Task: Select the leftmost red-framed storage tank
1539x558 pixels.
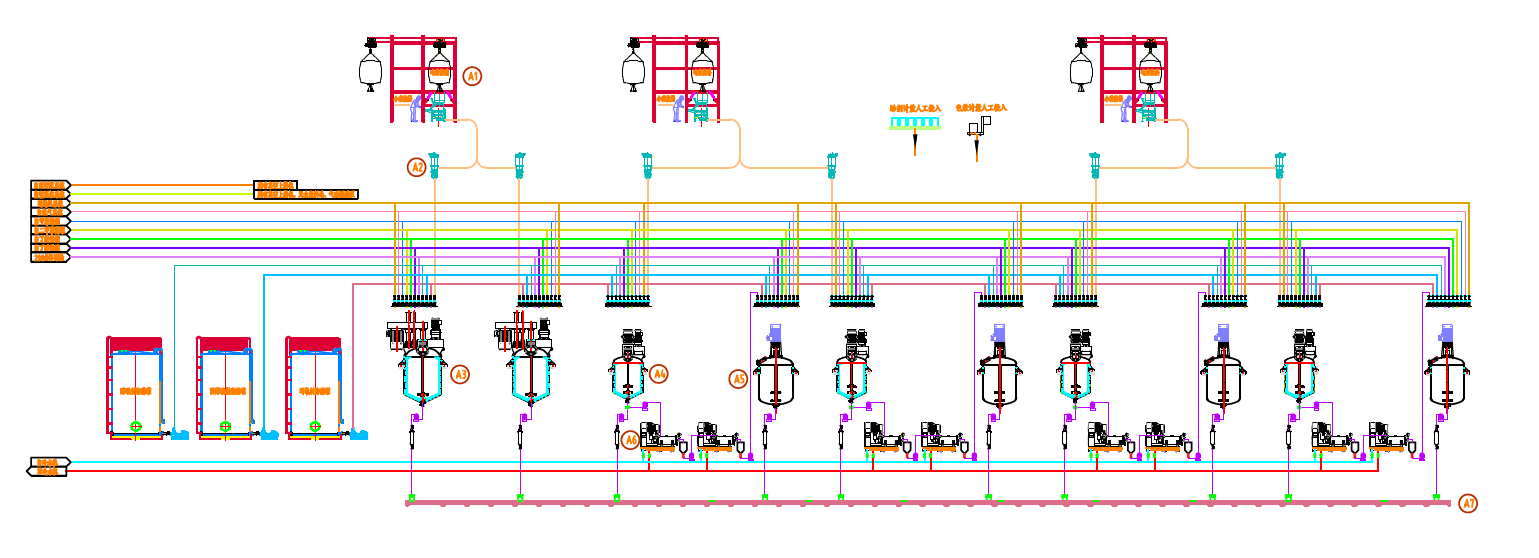Action: [x=135, y=387]
